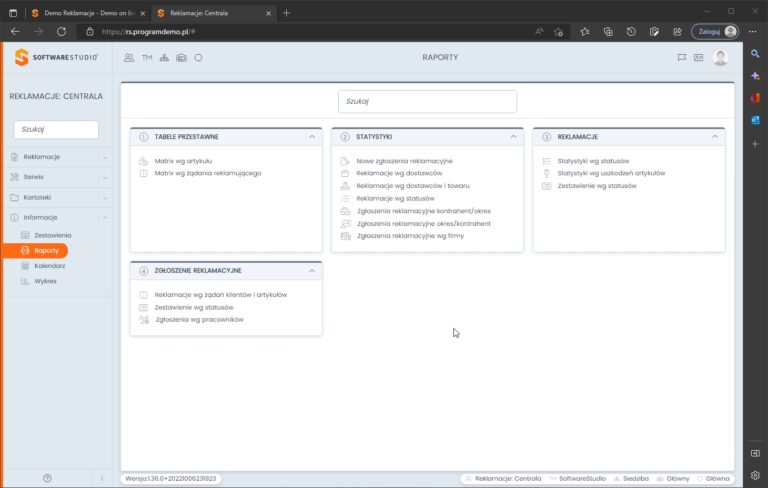This screenshot has height=488, width=768.
Task: Click the TM icon in top toolbar
Action: (147, 58)
